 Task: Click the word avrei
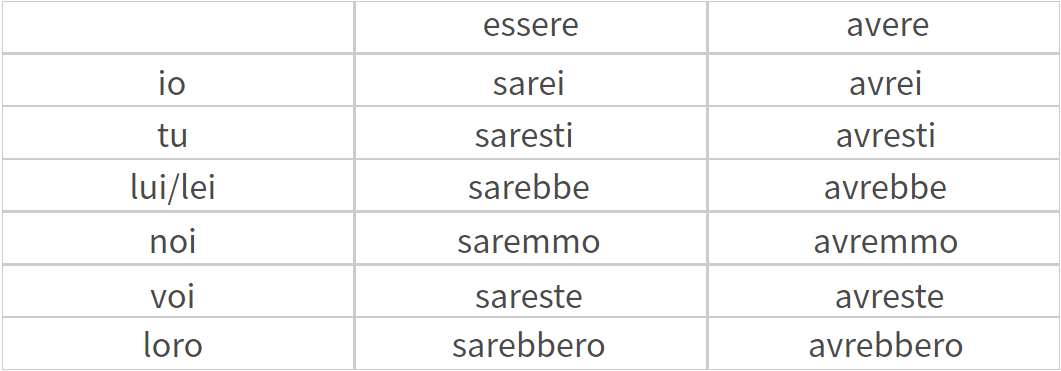pos(885,84)
